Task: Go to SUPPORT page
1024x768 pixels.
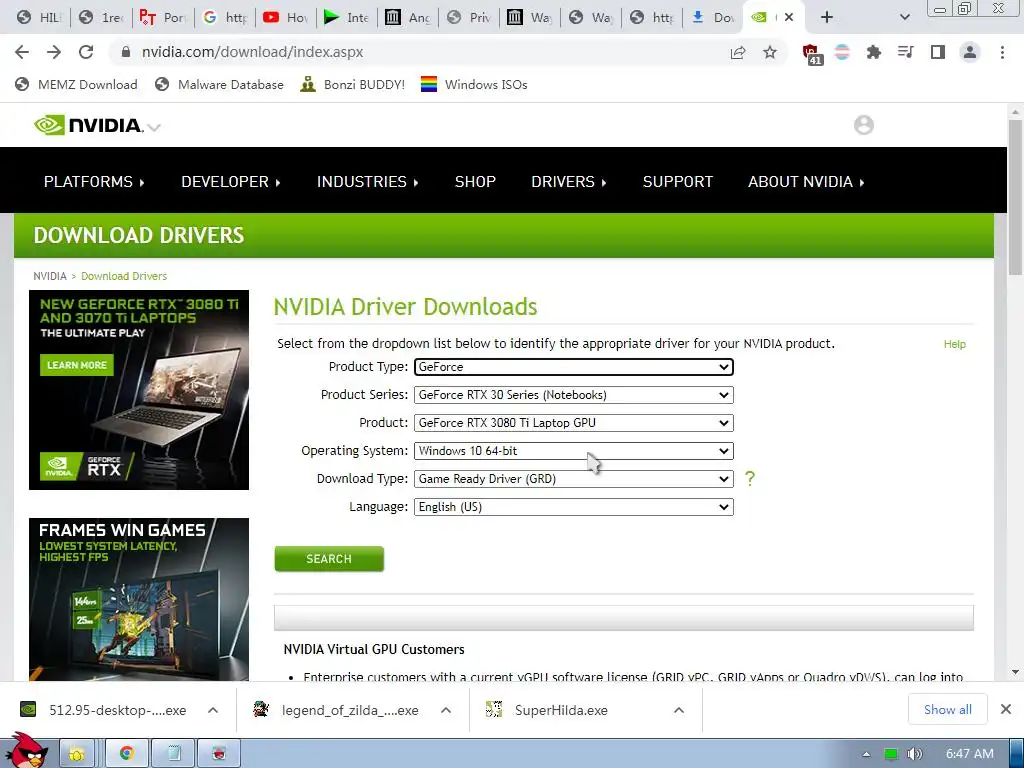Action: pos(678,182)
